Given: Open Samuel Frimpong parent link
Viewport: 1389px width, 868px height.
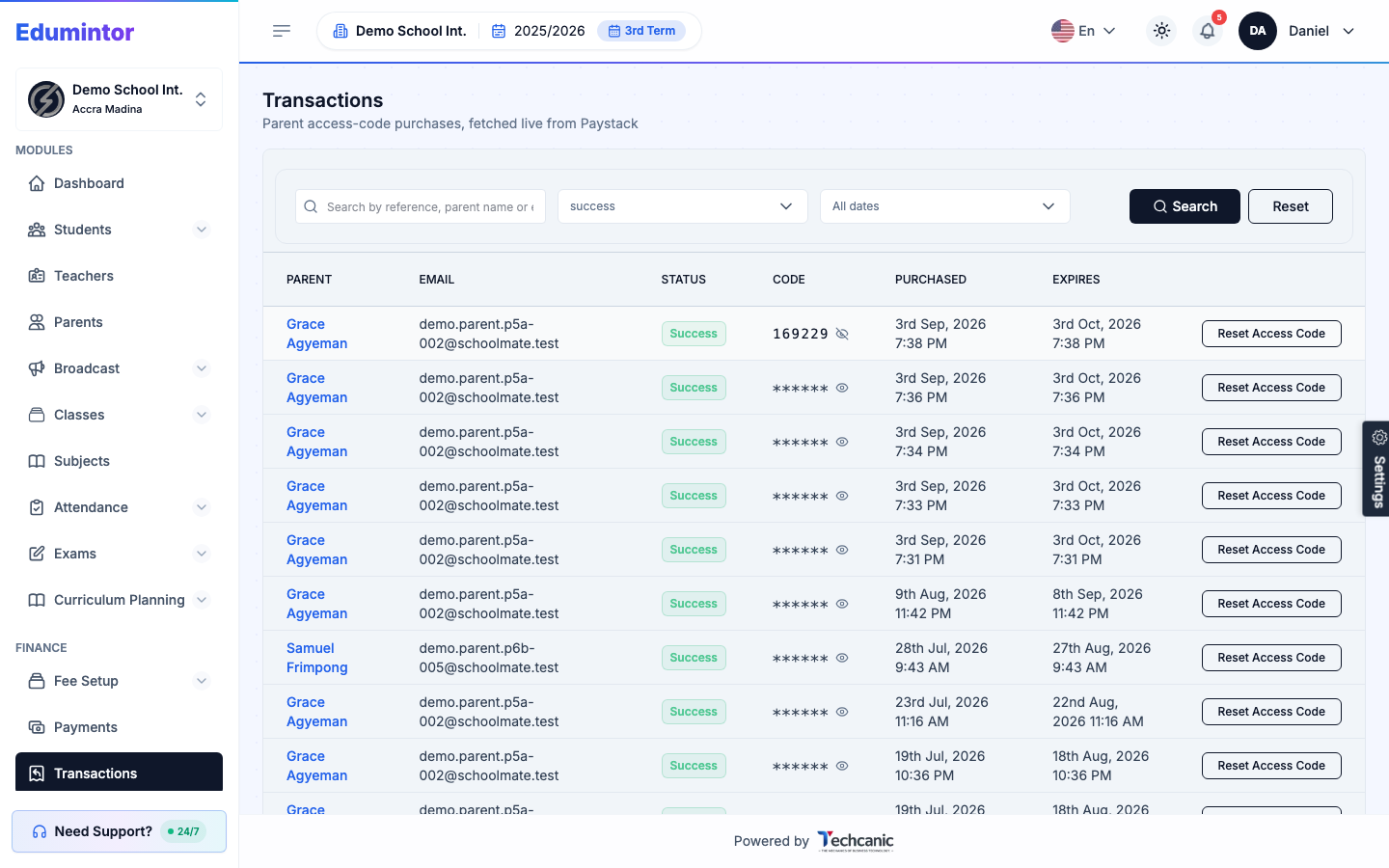Looking at the screenshot, I should 317,658.
